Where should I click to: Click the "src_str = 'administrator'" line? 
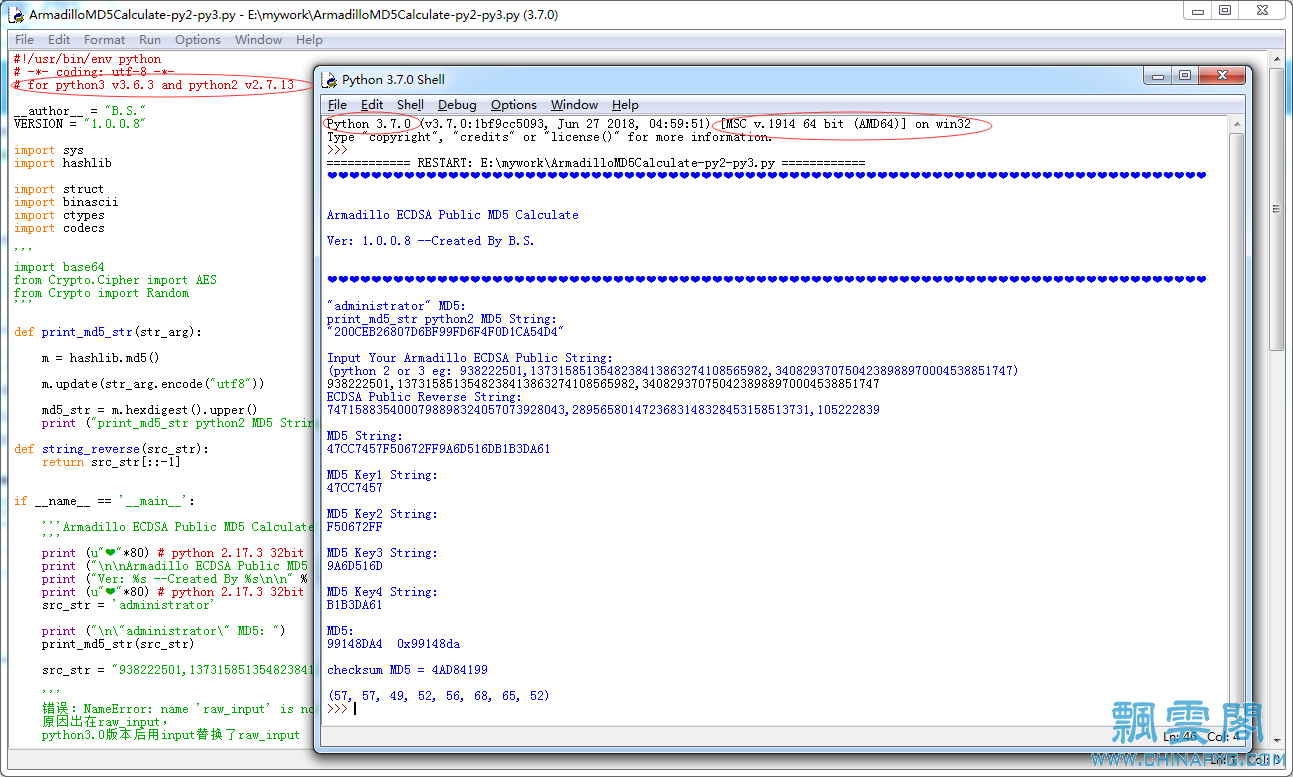coord(128,605)
